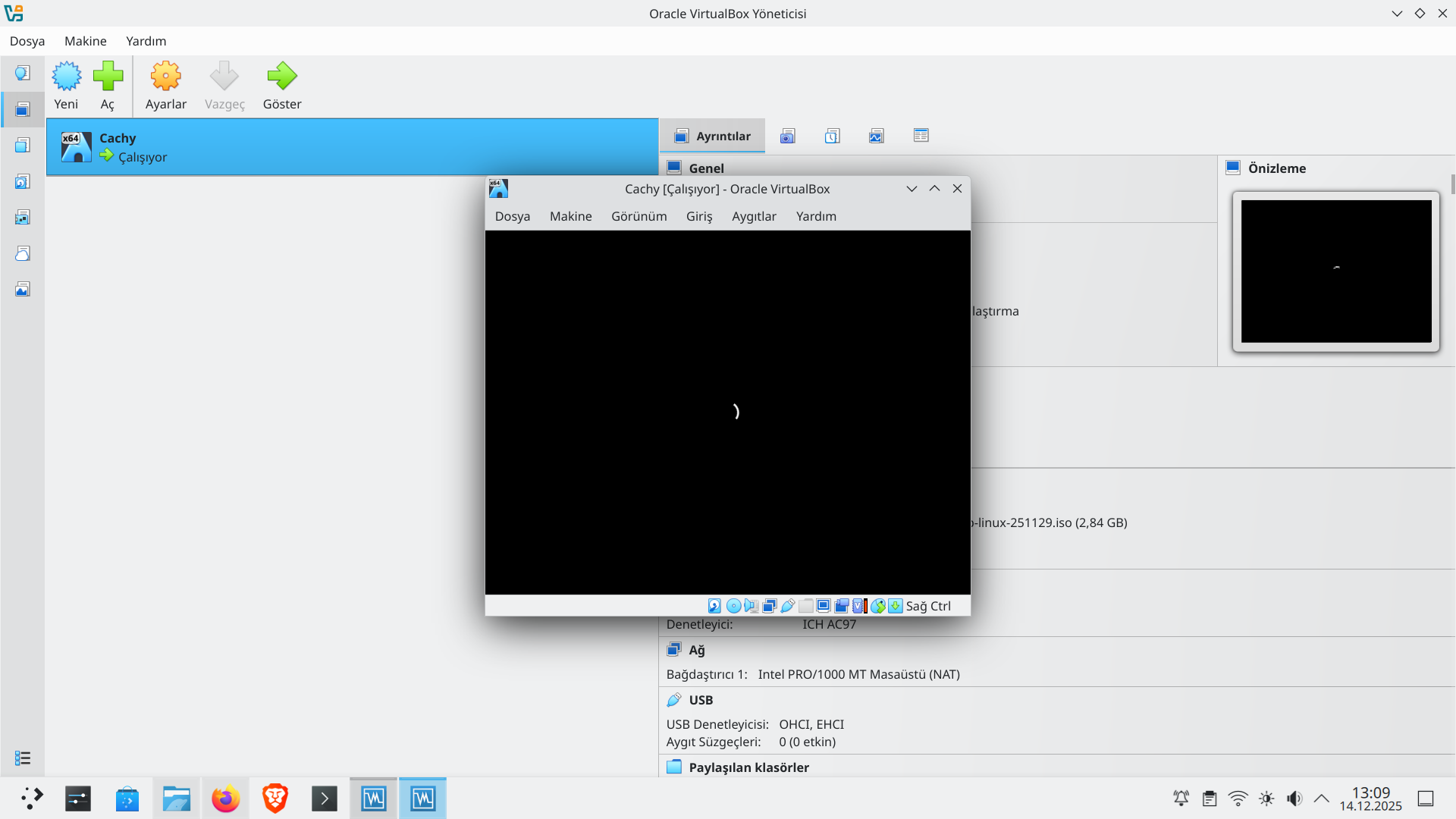Toggle the audio icon in VM status bar

751,606
